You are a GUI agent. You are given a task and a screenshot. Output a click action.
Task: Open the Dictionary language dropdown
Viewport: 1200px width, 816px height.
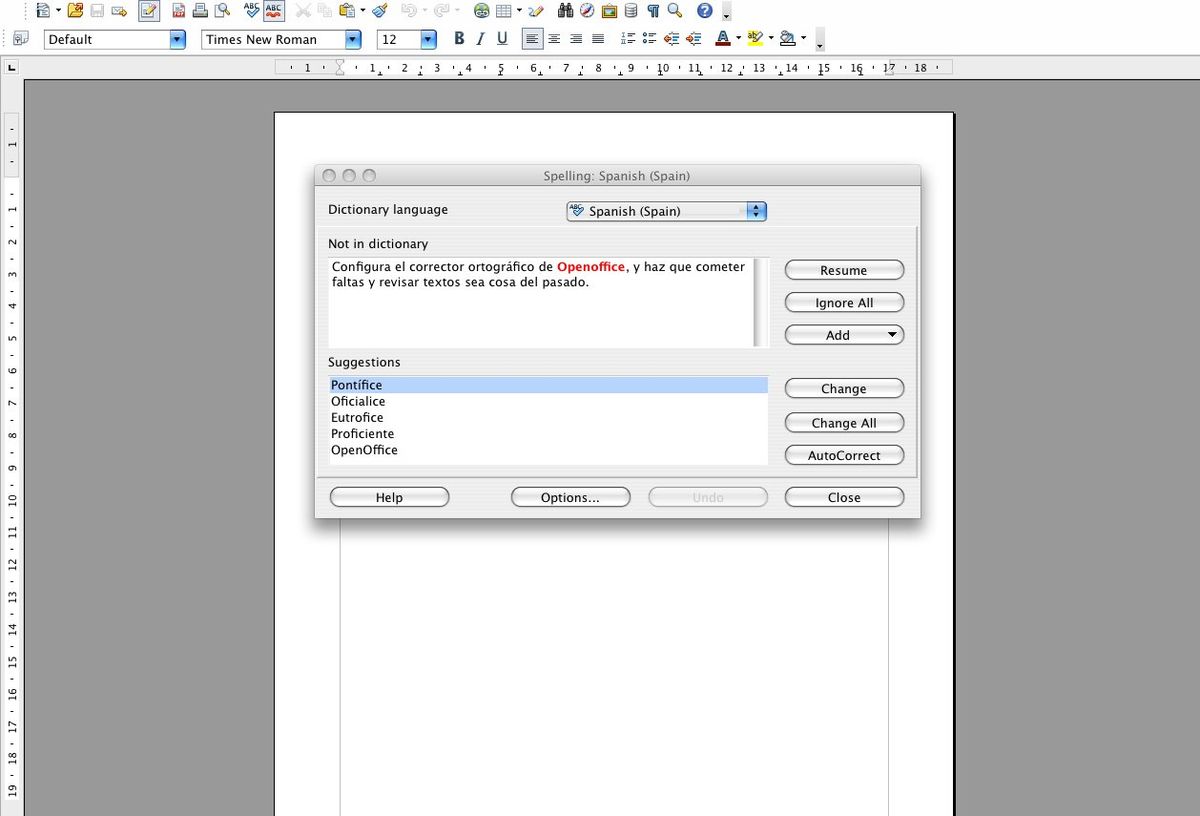[x=756, y=211]
